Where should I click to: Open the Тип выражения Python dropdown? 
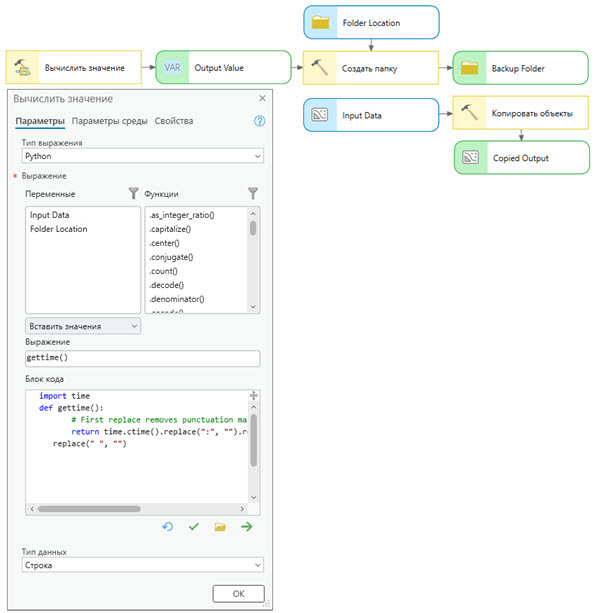click(x=143, y=156)
